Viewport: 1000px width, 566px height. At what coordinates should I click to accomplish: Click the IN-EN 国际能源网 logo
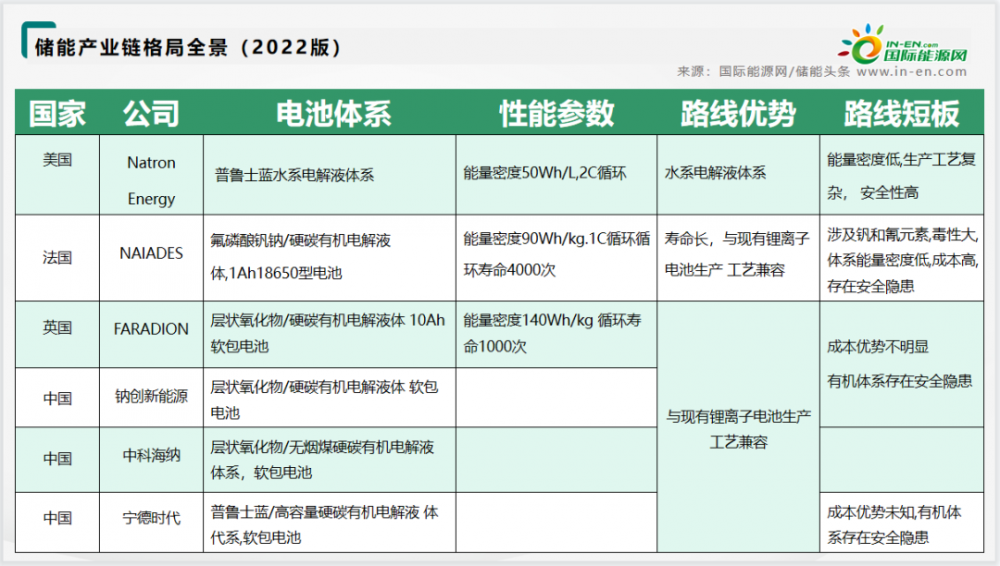(x=903, y=46)
